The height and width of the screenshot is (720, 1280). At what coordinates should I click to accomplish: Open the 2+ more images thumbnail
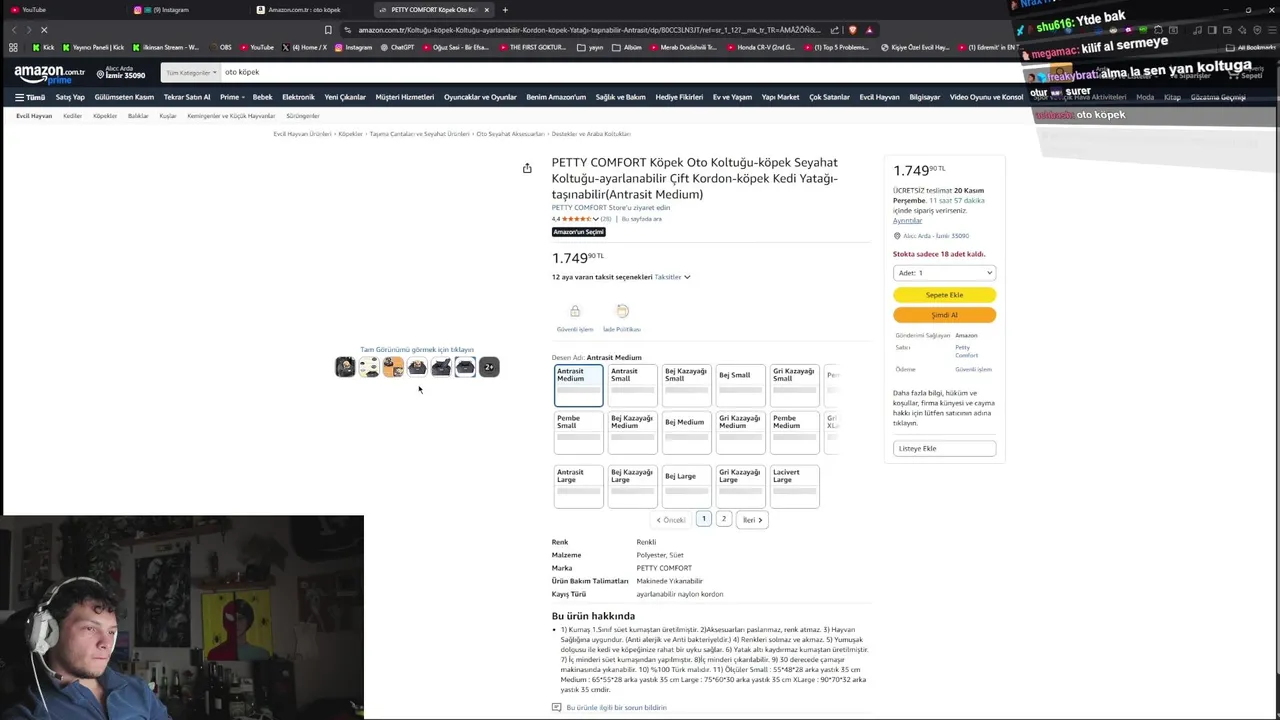coord(489,367)
